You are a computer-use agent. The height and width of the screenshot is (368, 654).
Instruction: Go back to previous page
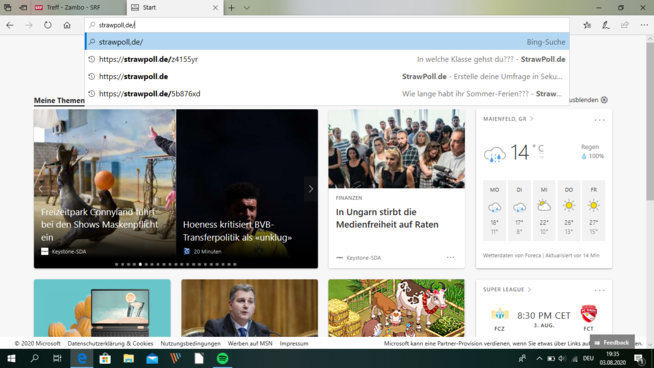tap(10, 25)
